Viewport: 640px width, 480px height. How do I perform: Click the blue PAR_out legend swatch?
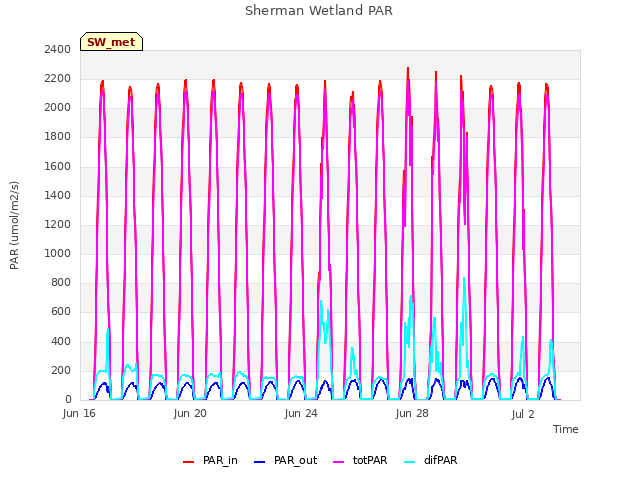(260, 462)
